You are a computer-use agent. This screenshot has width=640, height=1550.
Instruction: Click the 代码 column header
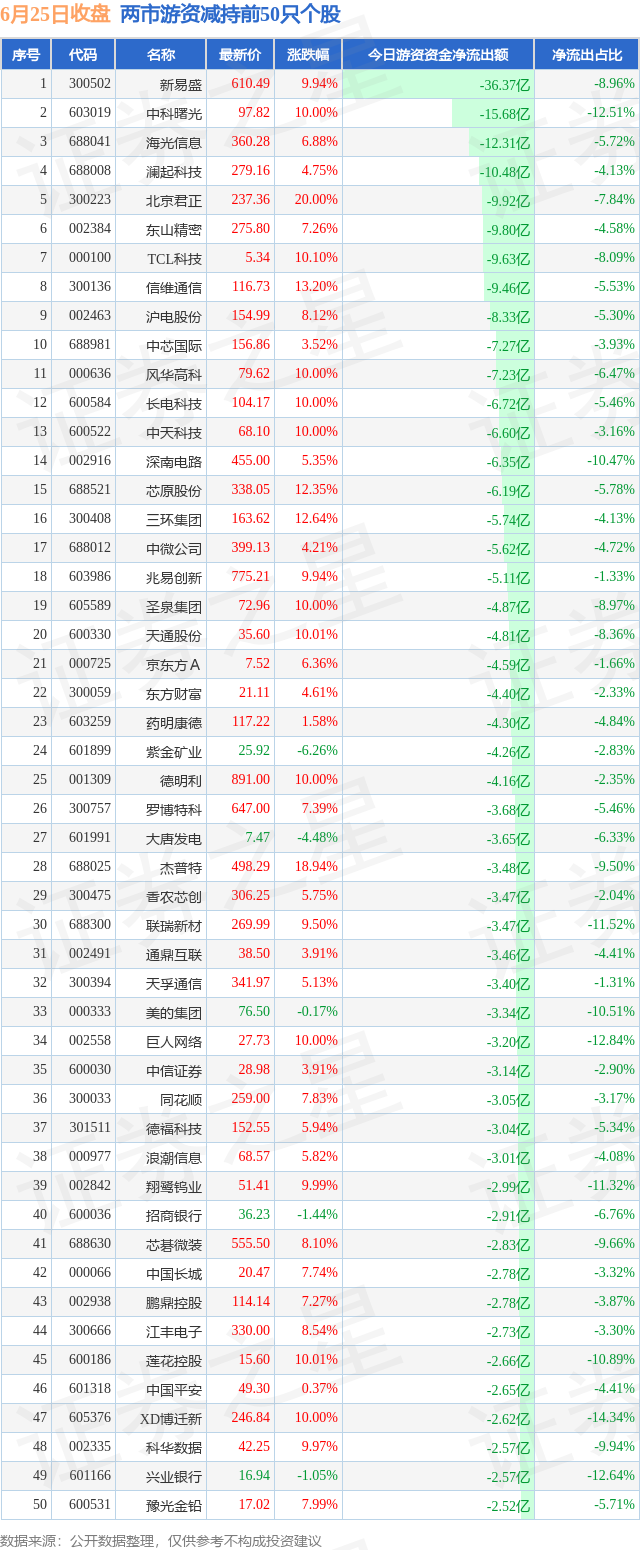83,55
